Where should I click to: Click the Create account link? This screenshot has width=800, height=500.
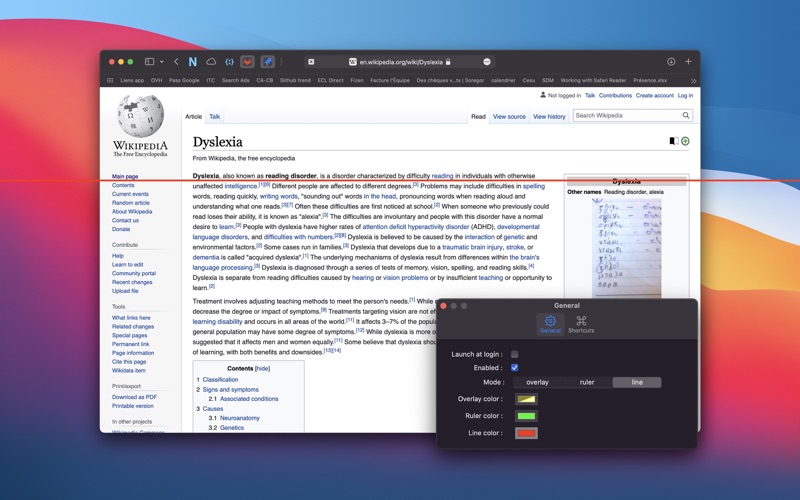click(x=655, y=95)
